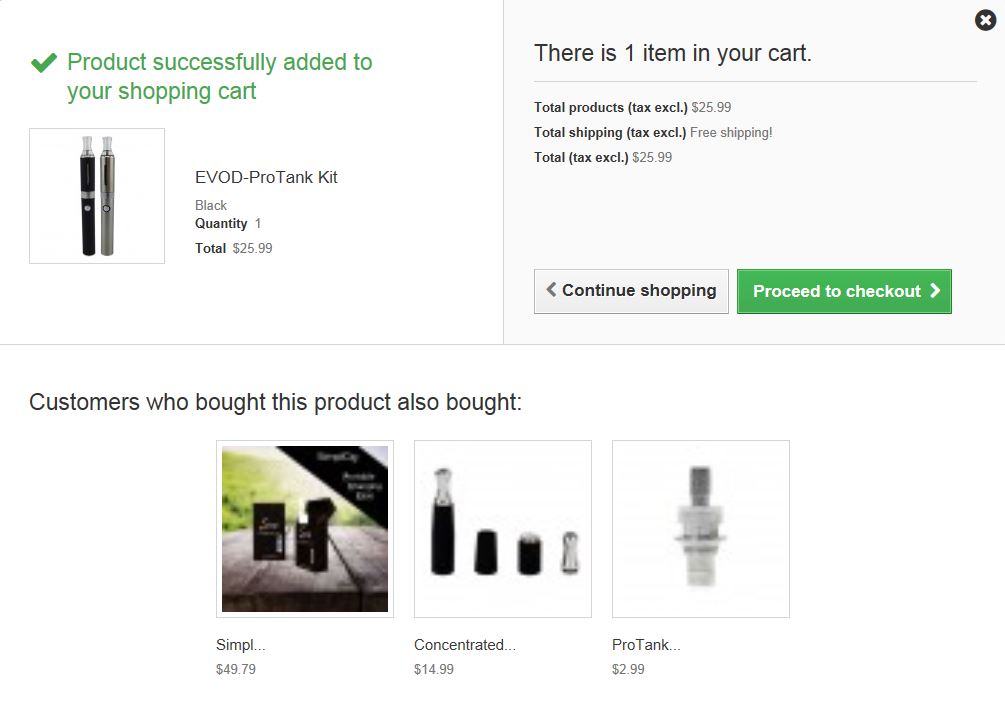Image resolution: width=1005 pixels, height=715 pixels.
Task: Open the Simpl... product name link
Action: (x=241, y=645)
